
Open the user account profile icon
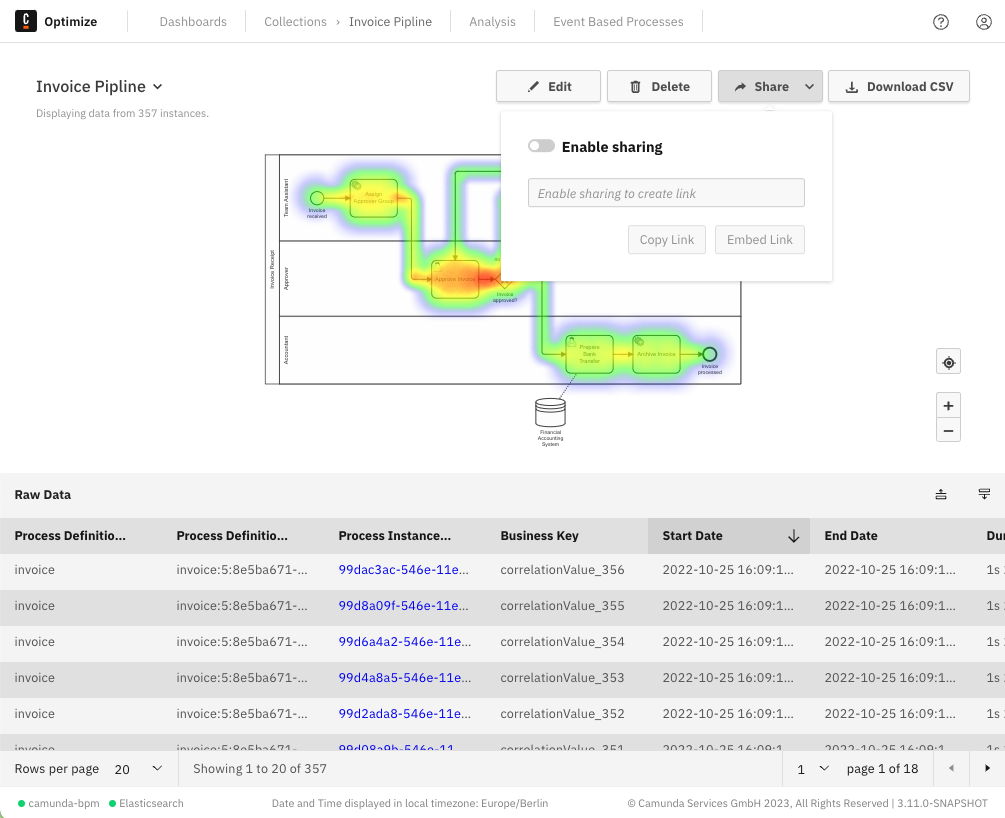pyautogui.click(x=983, y=22)
